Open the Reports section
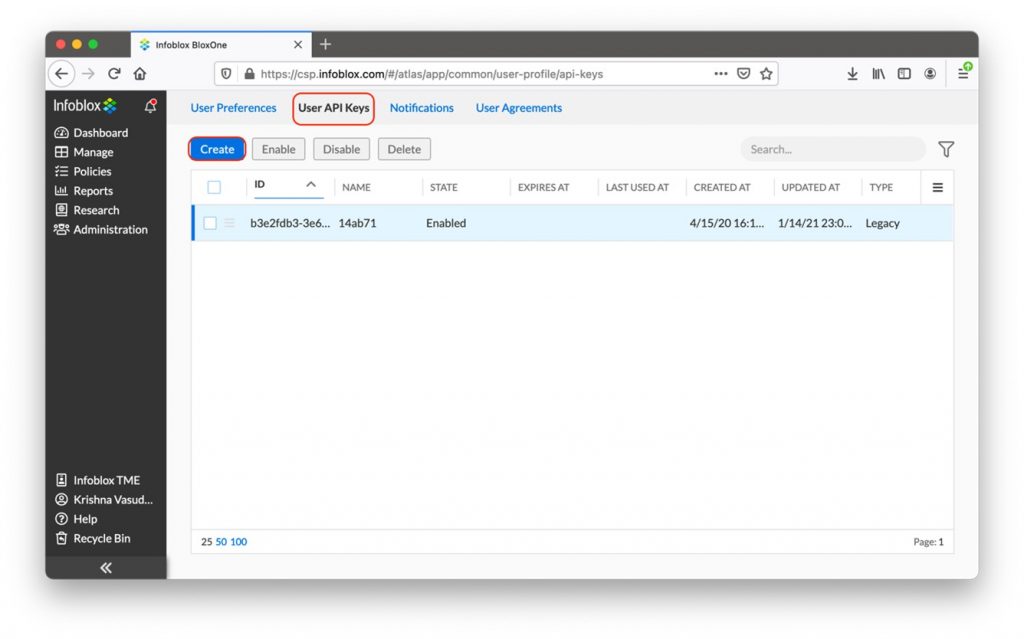Viewport: 1024px width, 639px height. pos(92,190)
